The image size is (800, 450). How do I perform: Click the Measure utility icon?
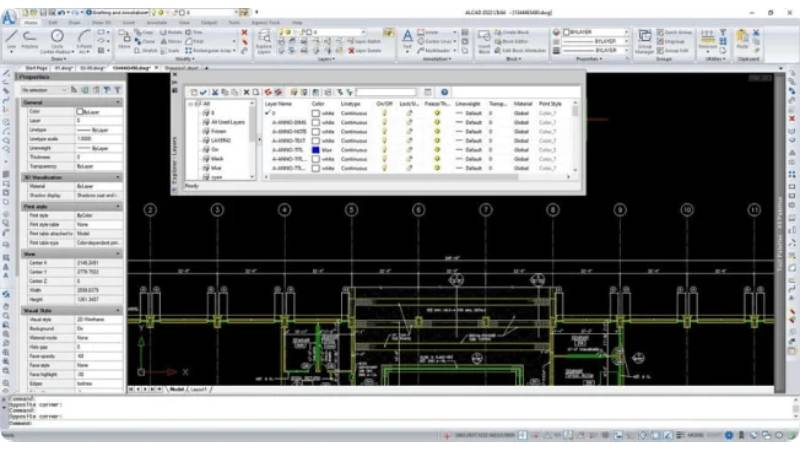tap(707, 39)
